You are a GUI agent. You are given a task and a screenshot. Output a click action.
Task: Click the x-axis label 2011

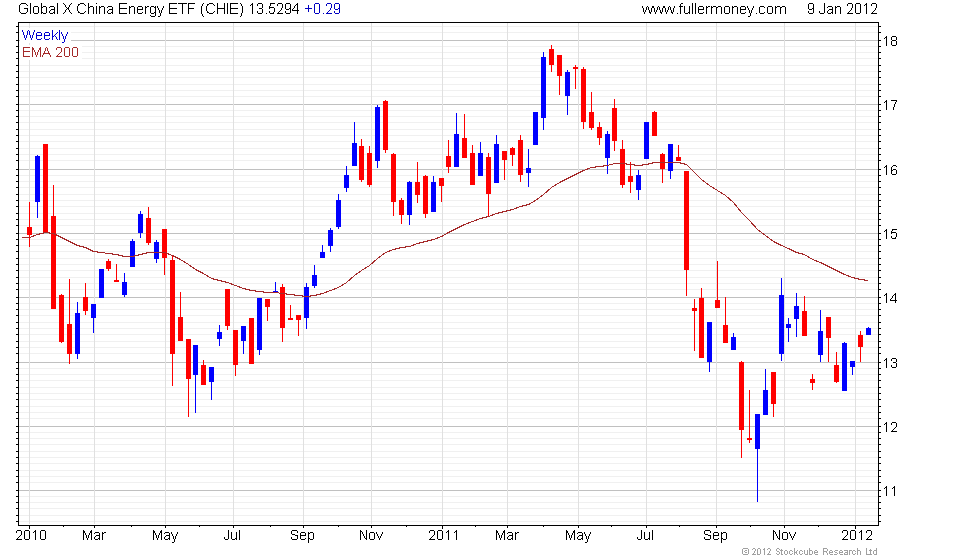(443, 536)
